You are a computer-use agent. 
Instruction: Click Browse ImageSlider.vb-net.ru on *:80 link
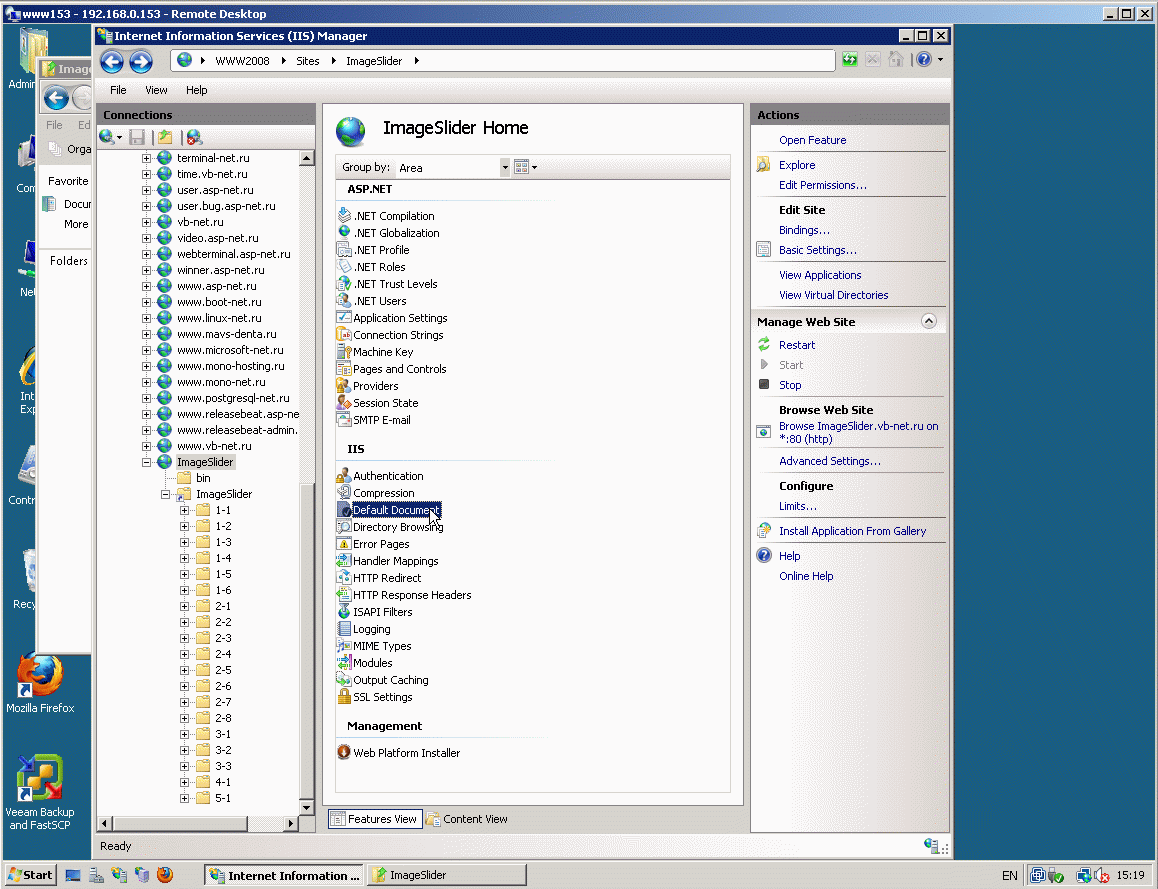pyautogui.click(x=858, y=432)
